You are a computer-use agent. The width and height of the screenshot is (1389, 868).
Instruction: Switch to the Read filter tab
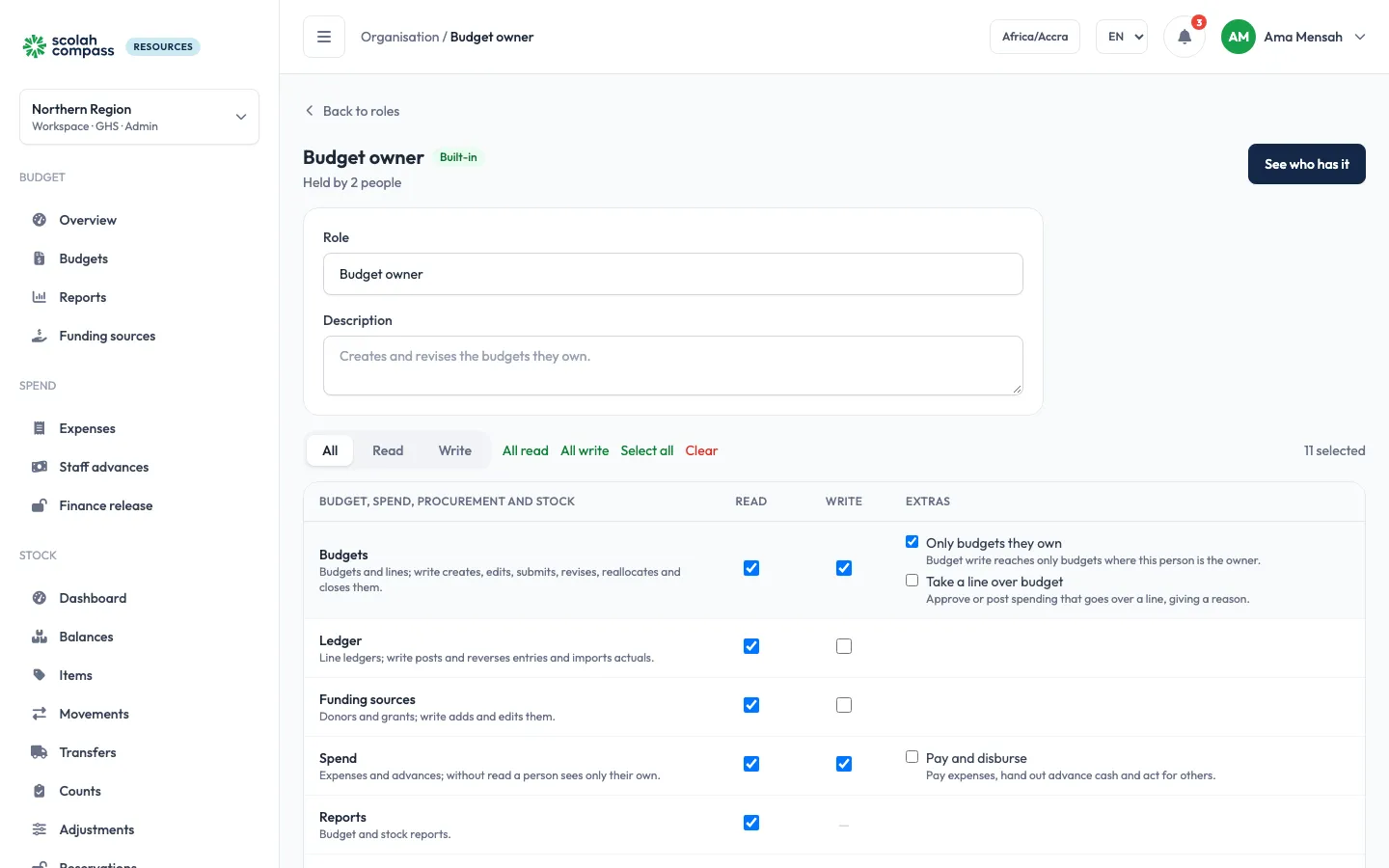click(388, 450)
